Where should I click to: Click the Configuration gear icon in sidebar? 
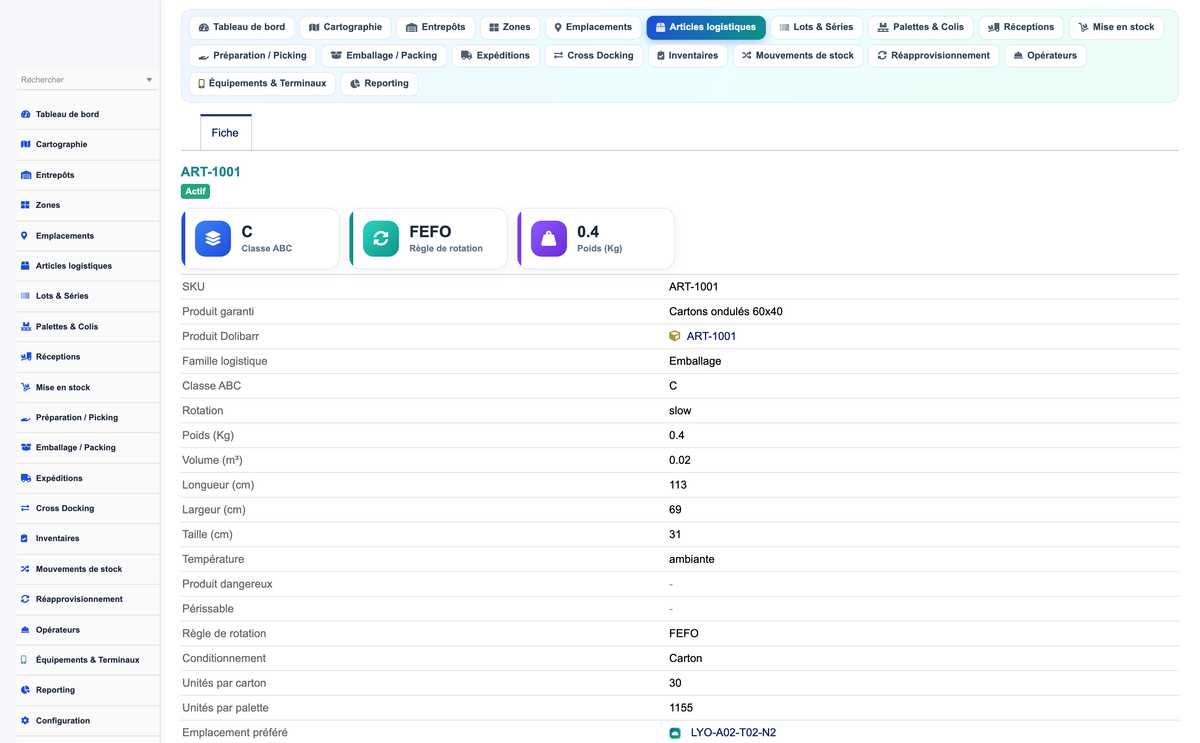(26, 720)
